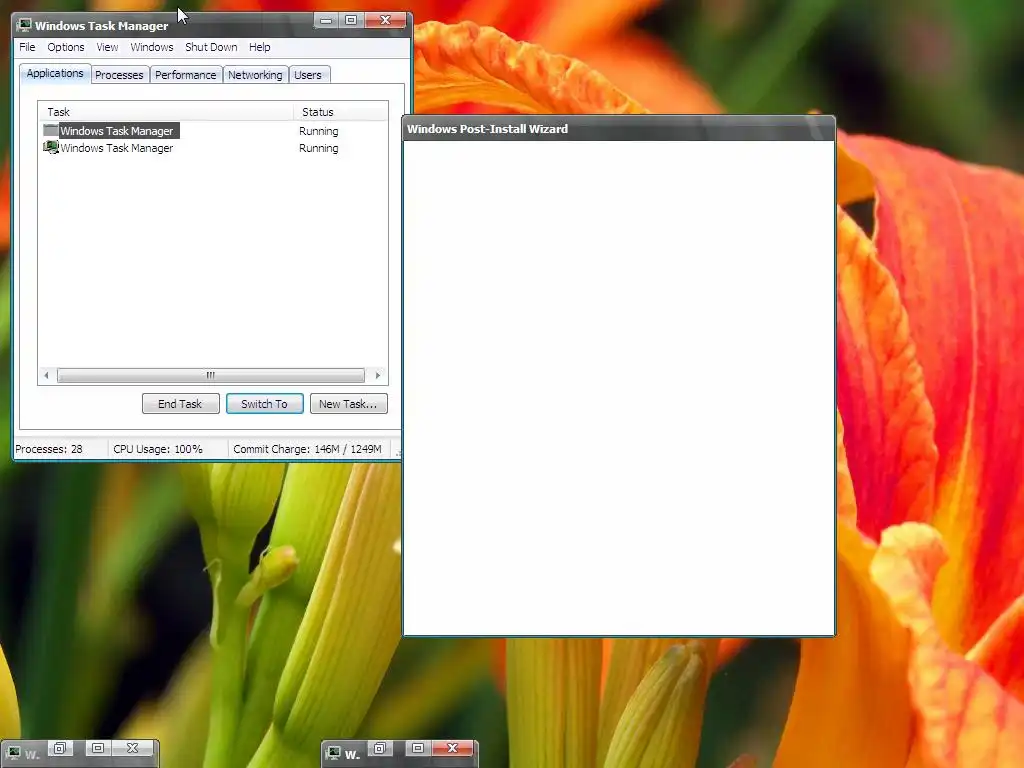Minimize the Windows Task Manager window

click(325, 20)
